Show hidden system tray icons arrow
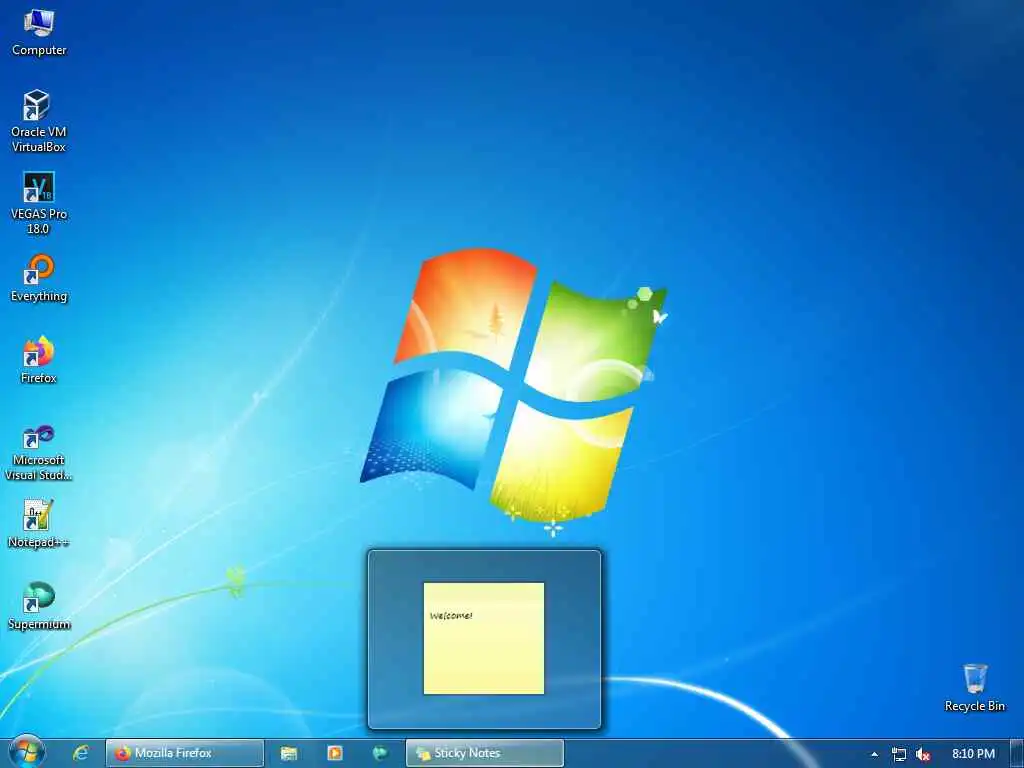This screenshot has width=1024, height=768. pyautogui.click(x=874, y=754)
